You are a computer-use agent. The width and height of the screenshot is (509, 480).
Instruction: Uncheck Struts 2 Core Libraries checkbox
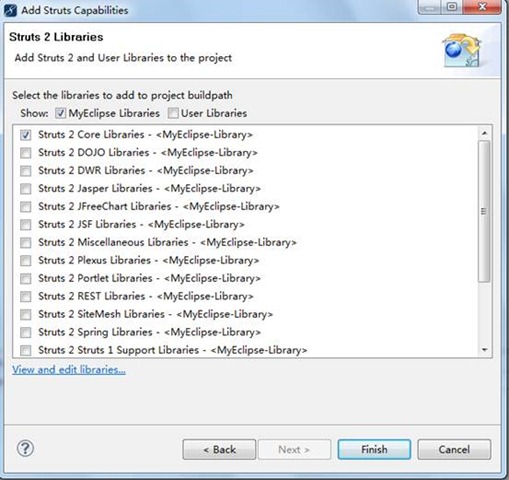26,135
